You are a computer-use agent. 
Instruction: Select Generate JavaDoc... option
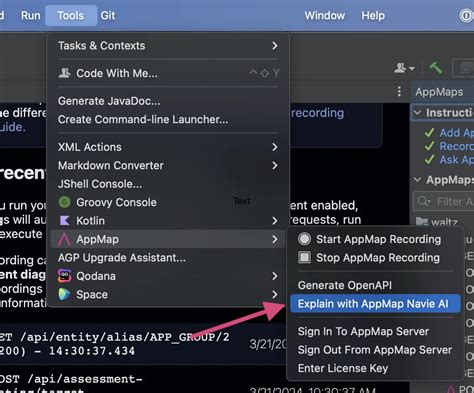click(168, 101)
